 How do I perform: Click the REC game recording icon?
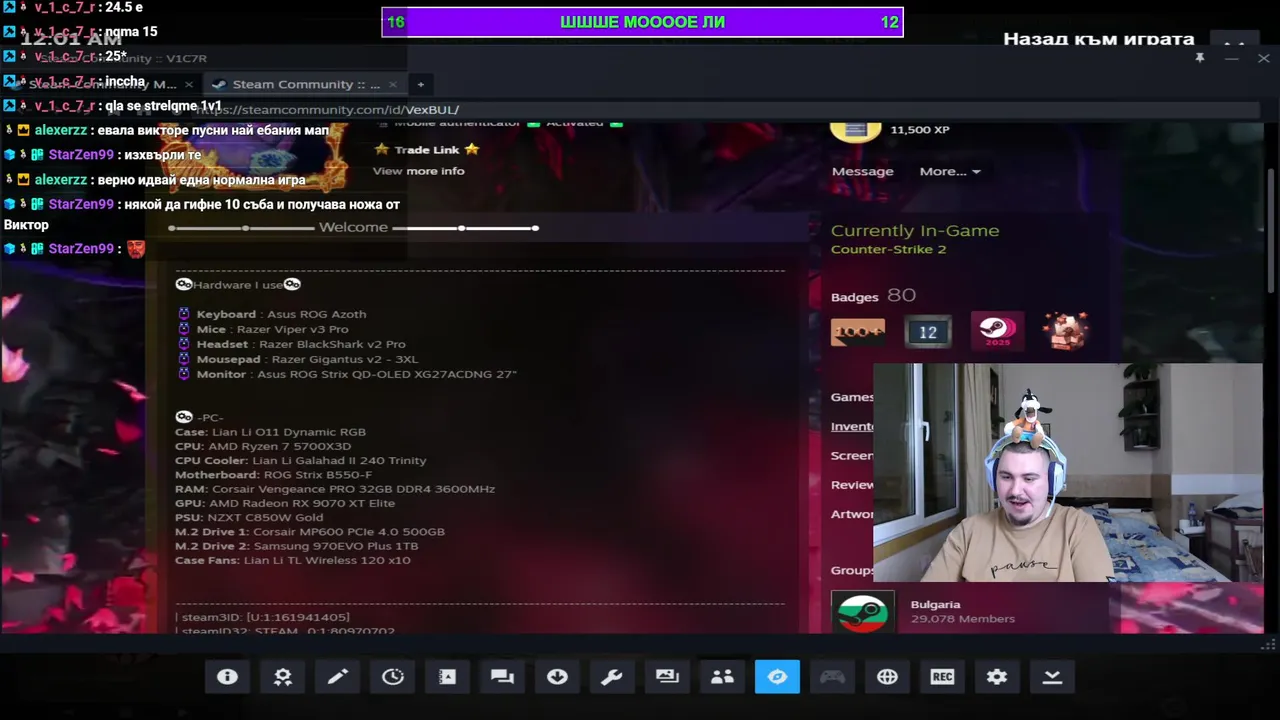pyautogui.click(x=942, y=677)
